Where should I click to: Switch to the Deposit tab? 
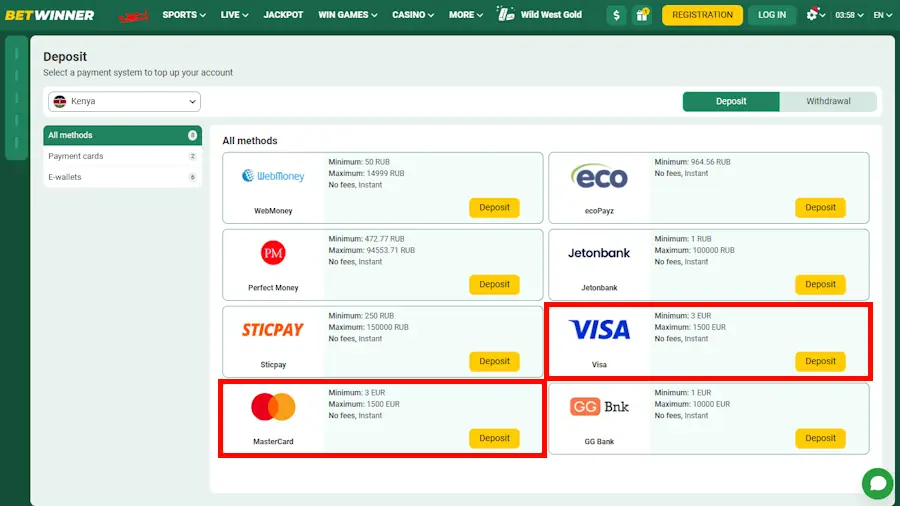(x=731, y=102)
